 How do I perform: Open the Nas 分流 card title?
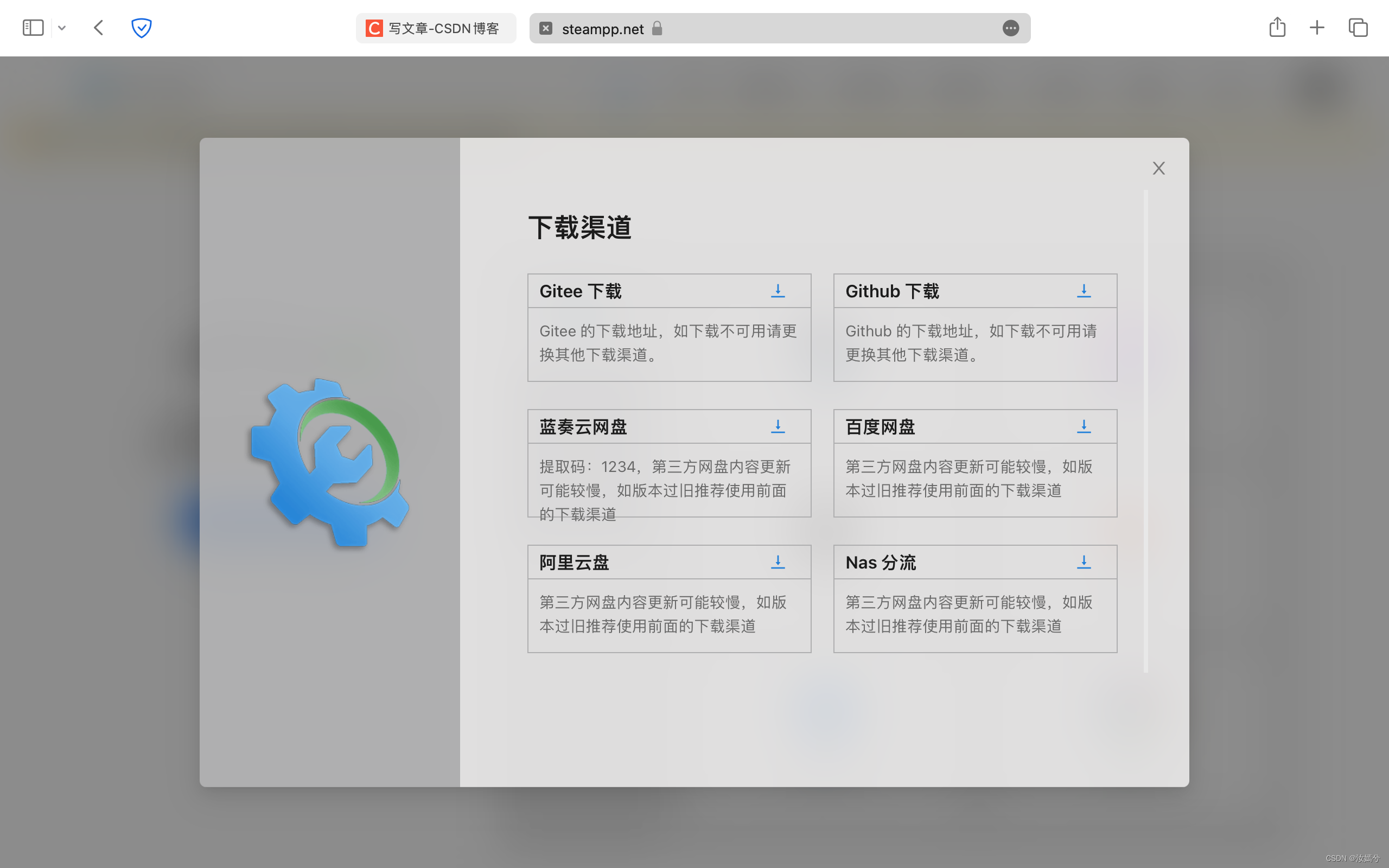(x=881, y=562)
